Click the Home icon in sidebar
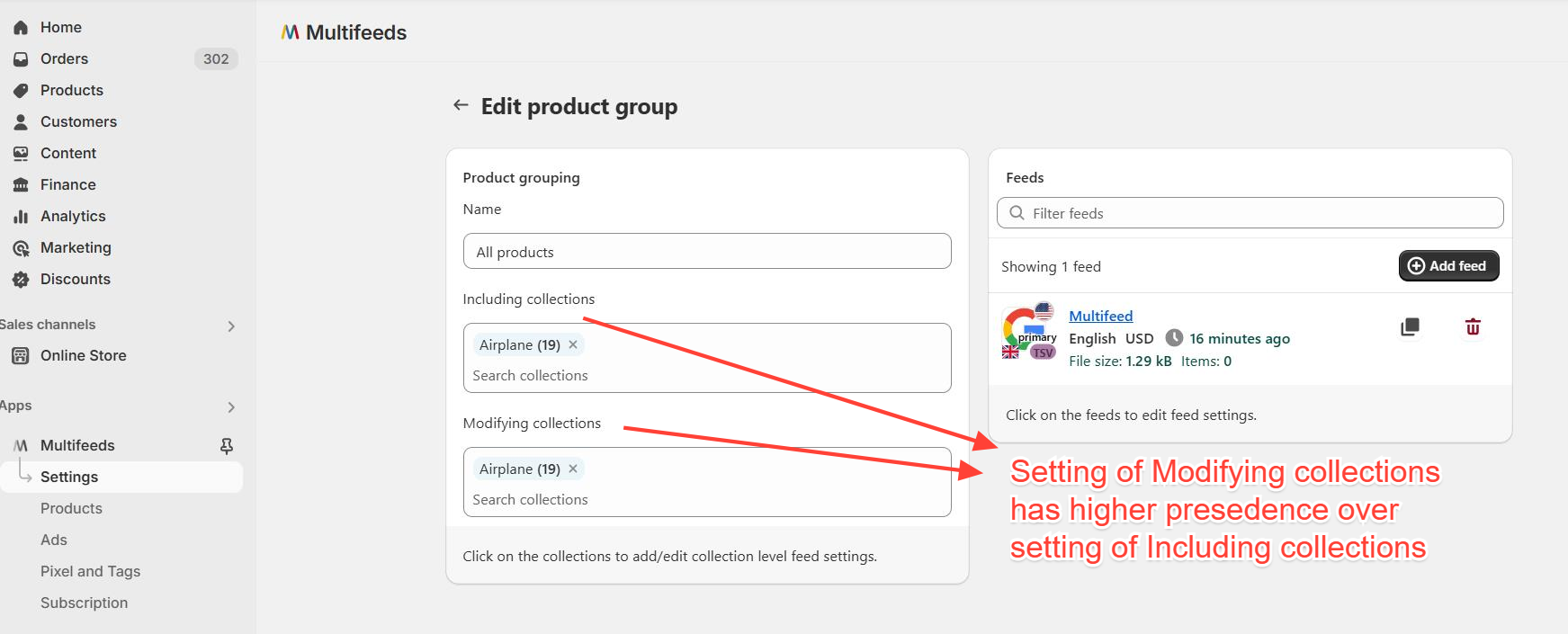This screenshot has width=1568, height=634. pos(21,28)
